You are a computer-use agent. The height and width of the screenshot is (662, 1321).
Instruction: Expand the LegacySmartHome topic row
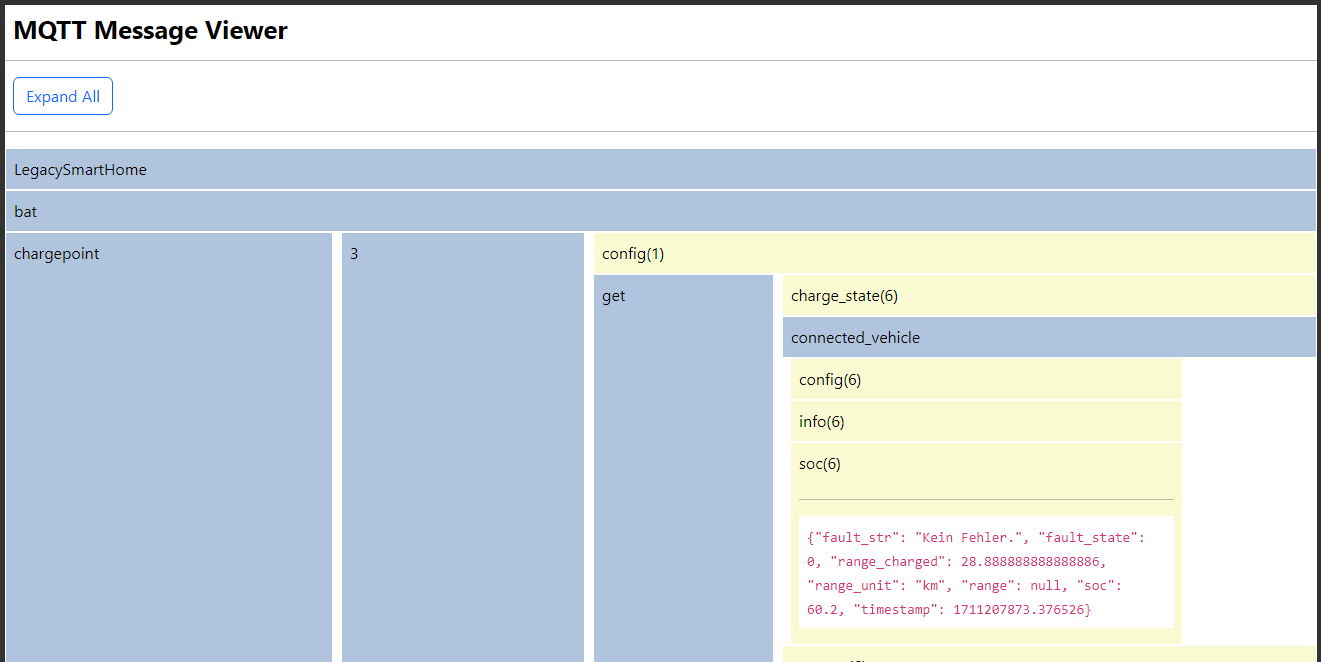(x=80, y=170)
